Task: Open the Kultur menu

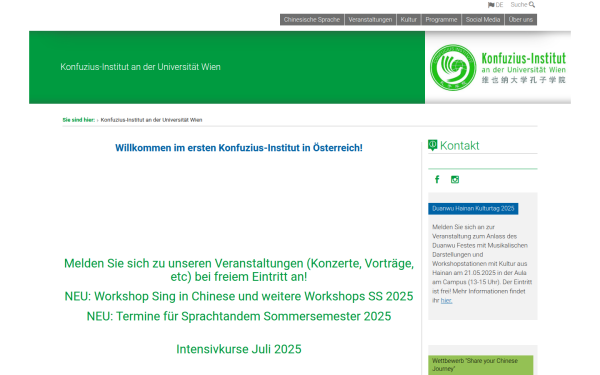Action: (409, 20)
